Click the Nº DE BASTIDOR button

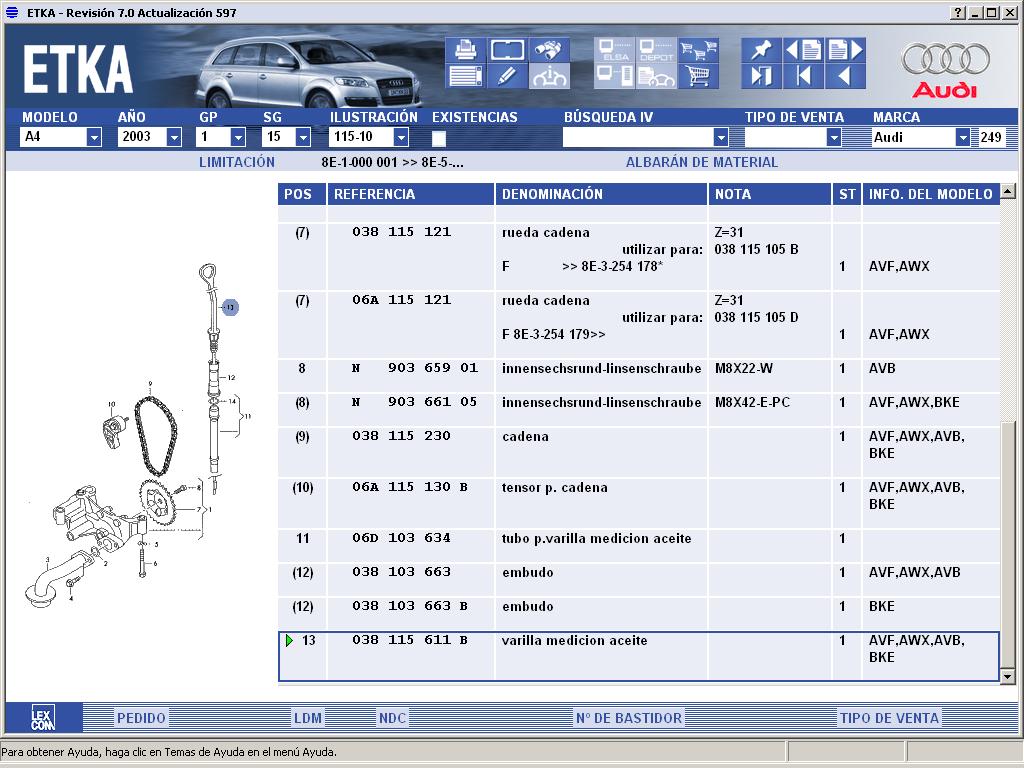[629, 718]
